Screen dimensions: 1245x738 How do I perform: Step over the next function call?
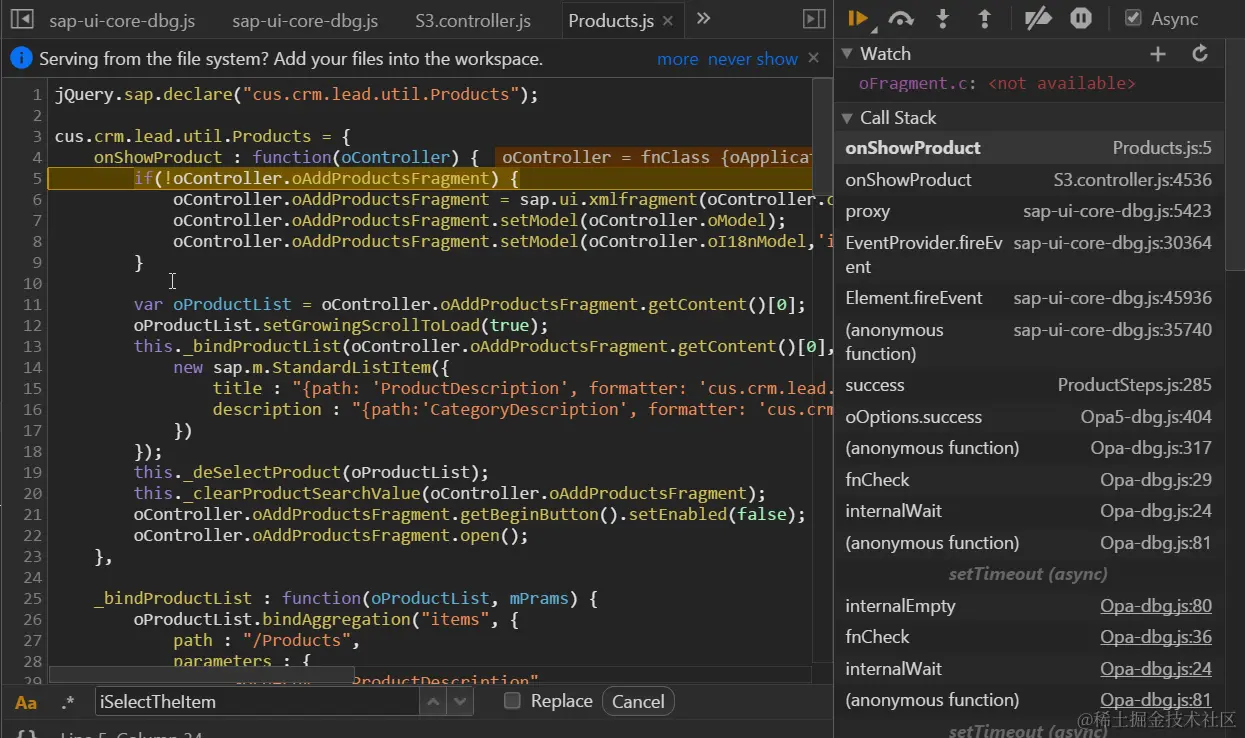pos(901,18)
